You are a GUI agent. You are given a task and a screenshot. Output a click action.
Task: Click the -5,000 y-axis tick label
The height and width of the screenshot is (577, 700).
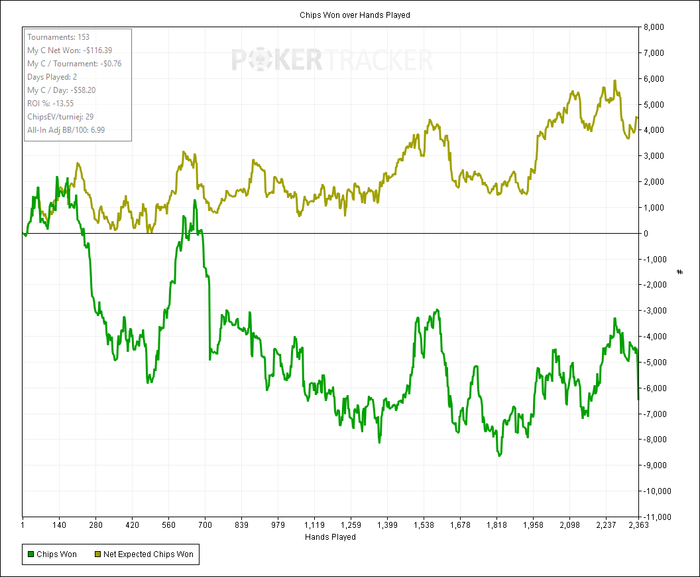click(x=654, y=362)
